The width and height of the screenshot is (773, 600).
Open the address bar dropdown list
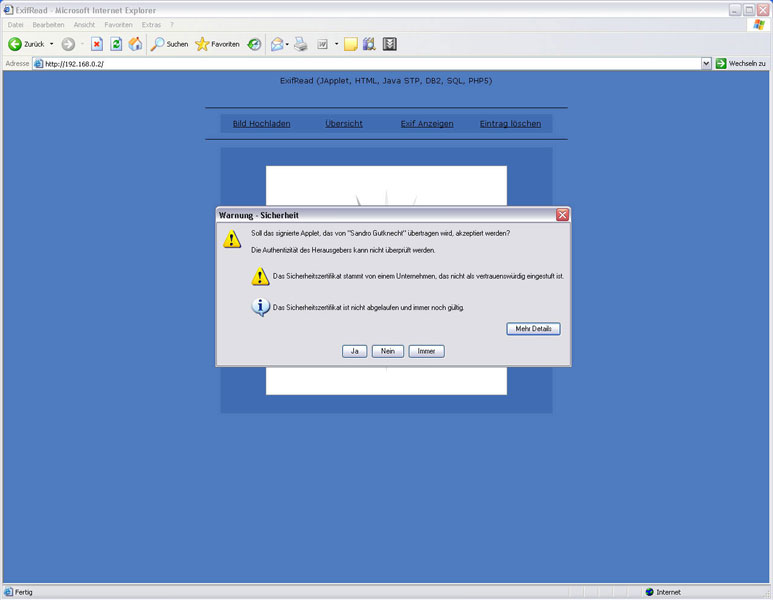click(x=706, y=63)
